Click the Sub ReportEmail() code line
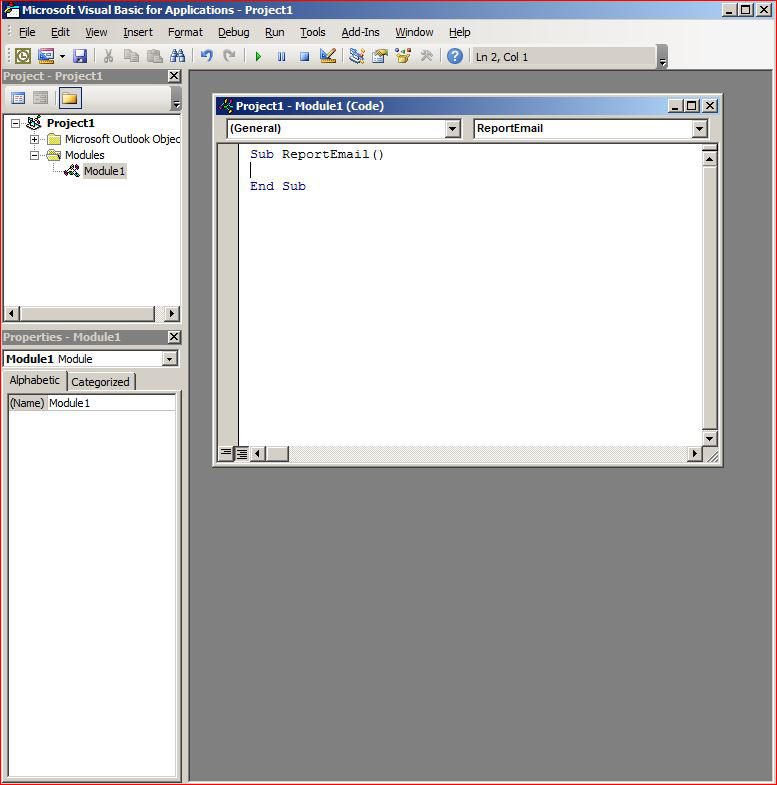The height and width of the screenshot is (785, 777). [x=317, y=154]
